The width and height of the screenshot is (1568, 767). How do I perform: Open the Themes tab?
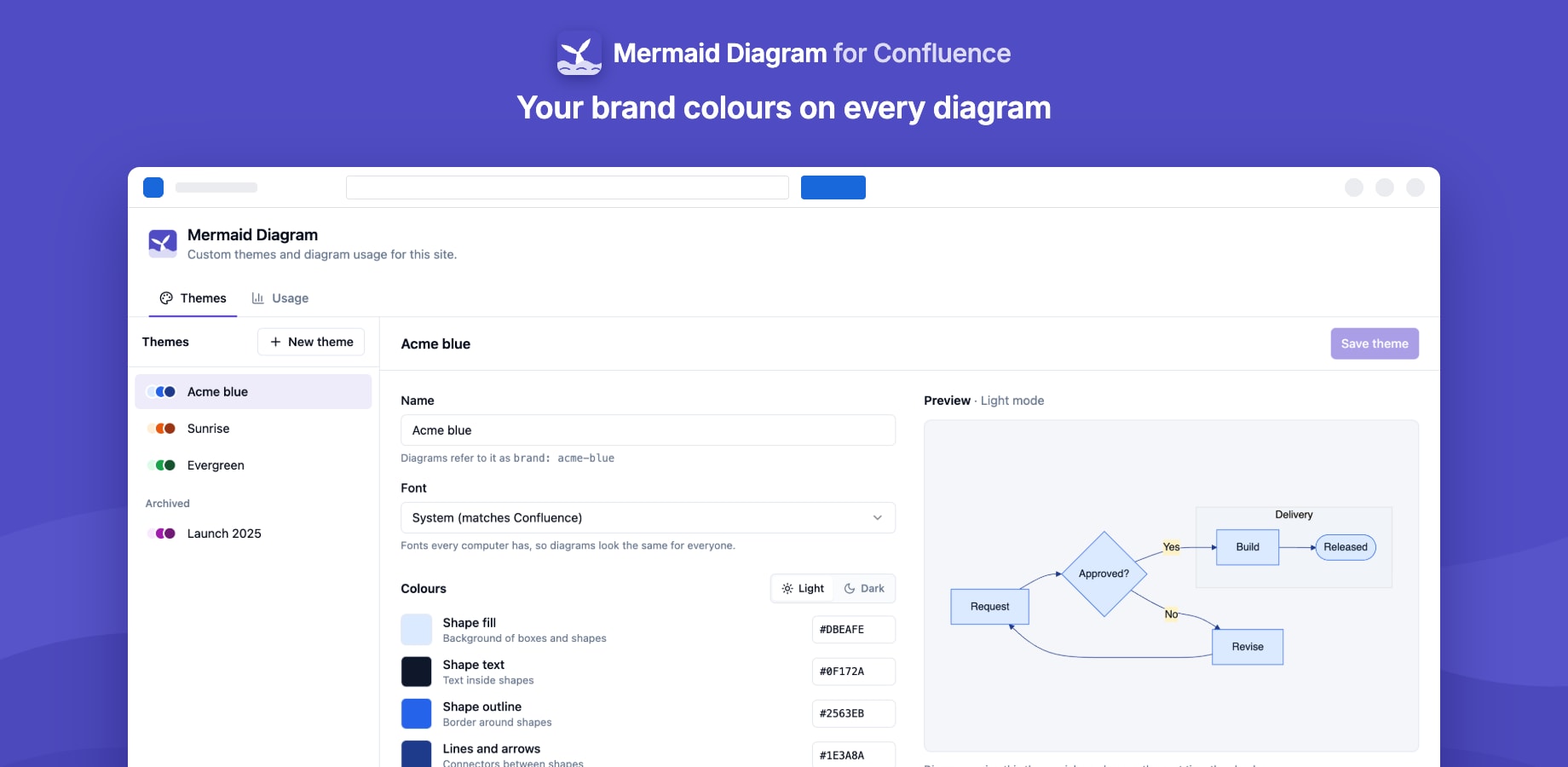[x=193, y=298]
